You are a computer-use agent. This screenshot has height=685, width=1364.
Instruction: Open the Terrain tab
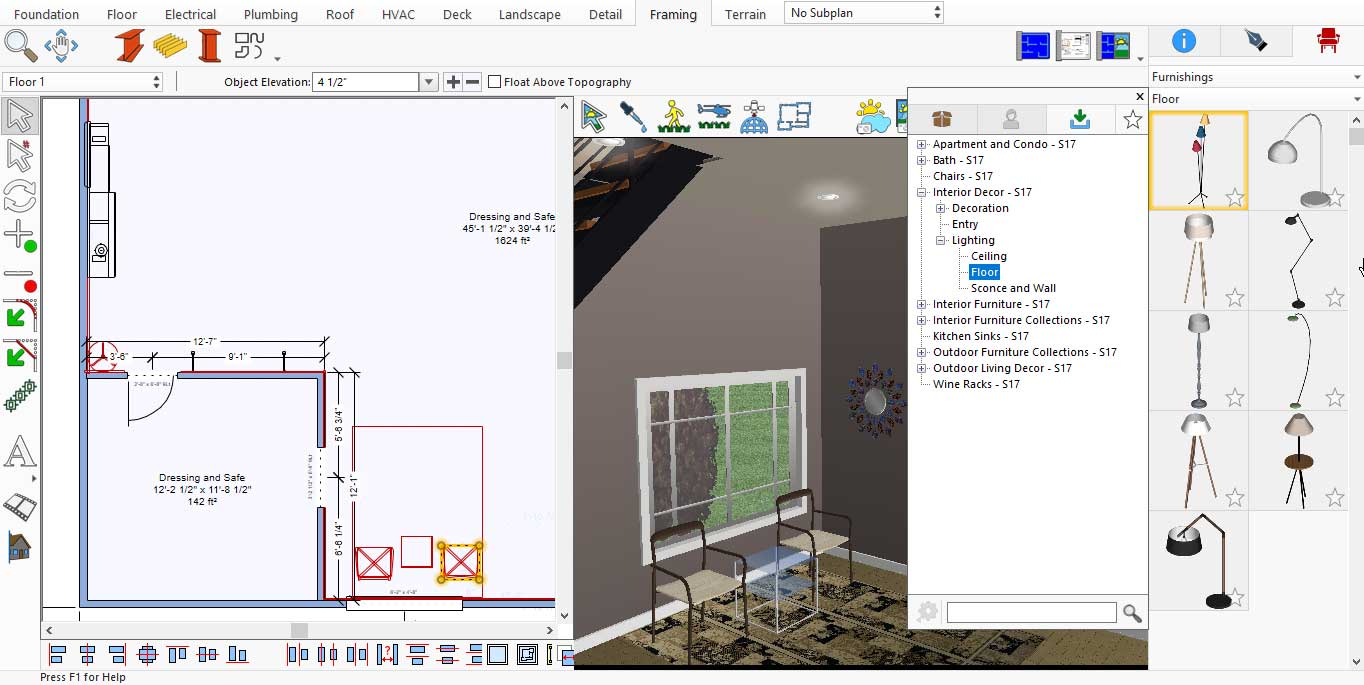coord(745,14)
